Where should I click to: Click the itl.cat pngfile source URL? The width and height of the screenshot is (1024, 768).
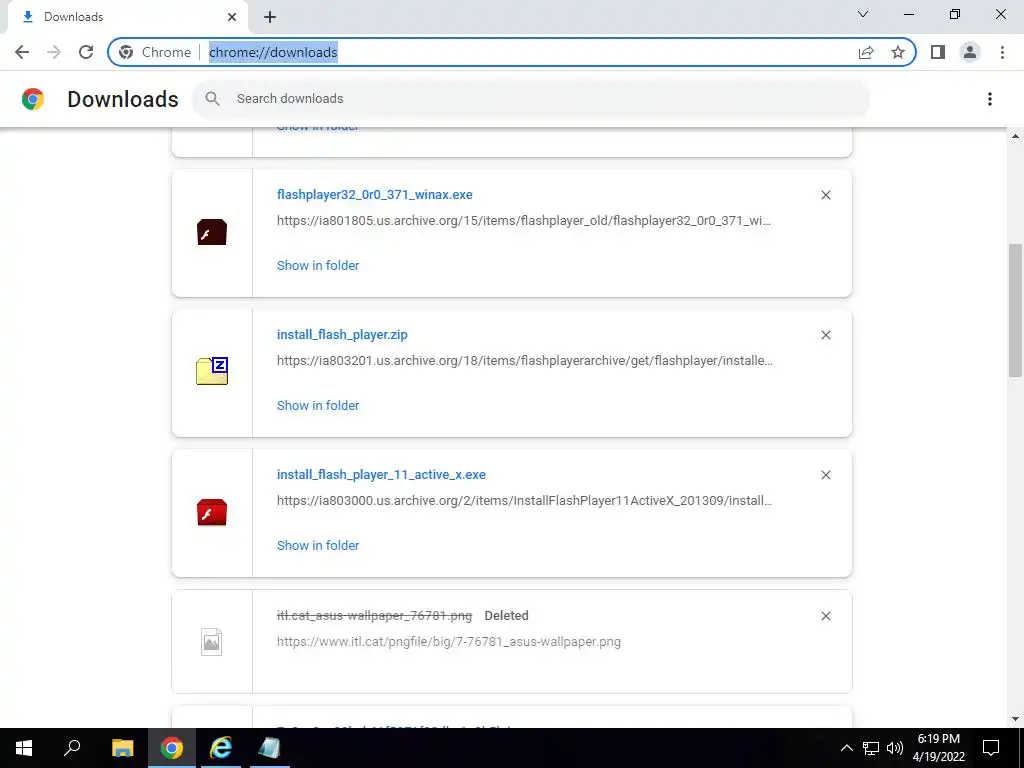(449, 642)
